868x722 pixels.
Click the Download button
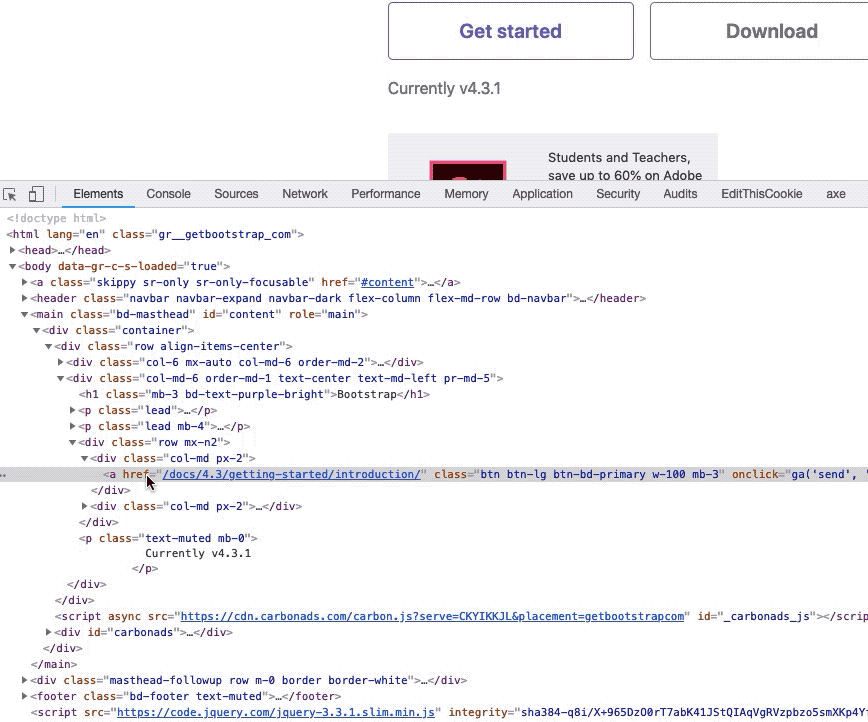click(771, 31)
